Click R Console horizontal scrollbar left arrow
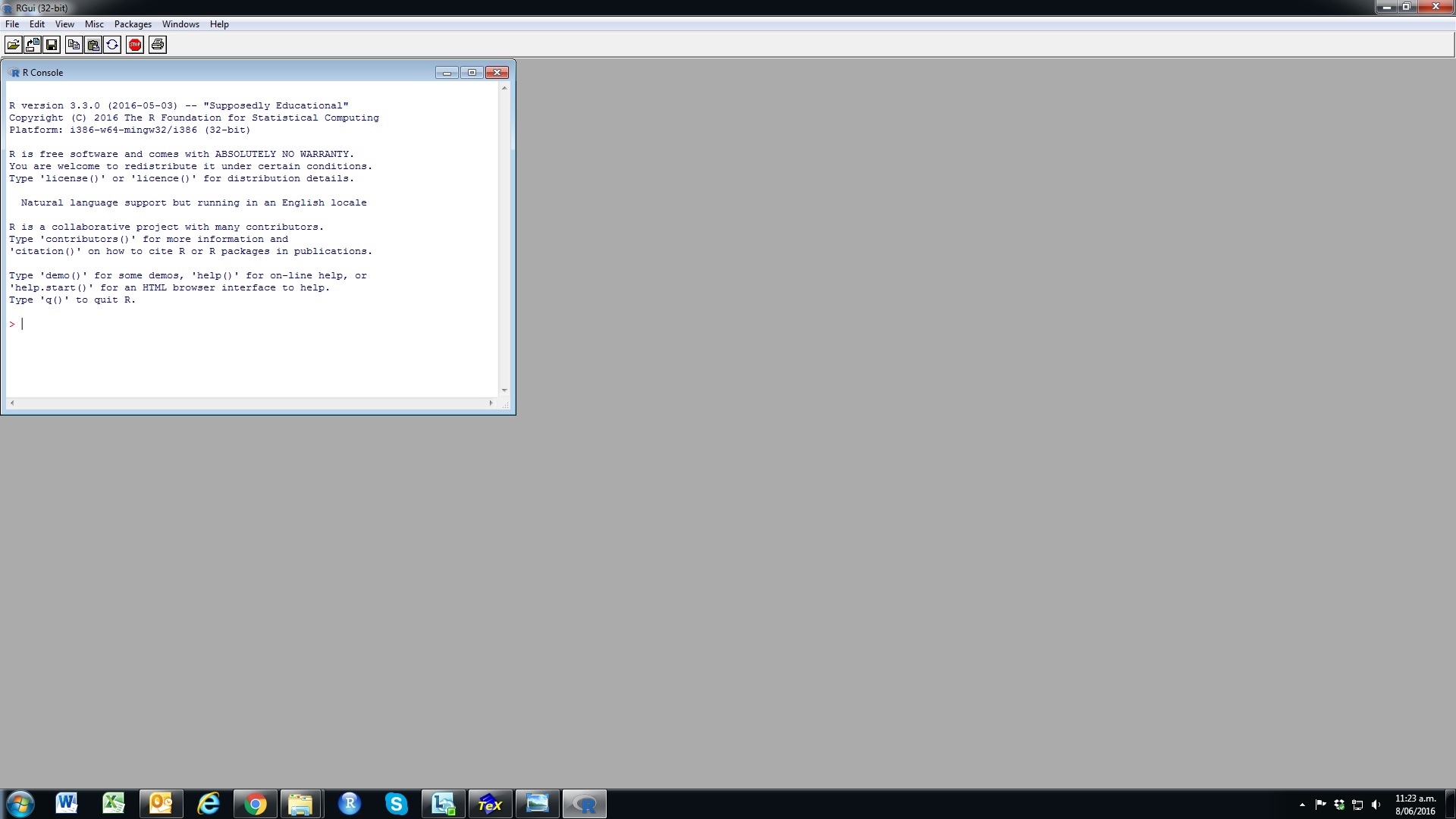The width and height of the screenshot is (1456, 819). click(x=12, y=403)
